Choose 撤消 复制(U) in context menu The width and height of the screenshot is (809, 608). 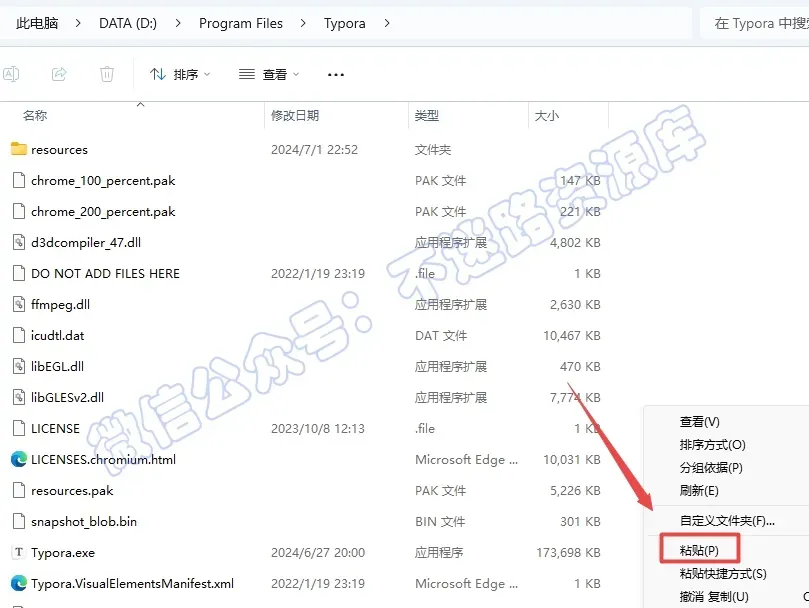714,597
